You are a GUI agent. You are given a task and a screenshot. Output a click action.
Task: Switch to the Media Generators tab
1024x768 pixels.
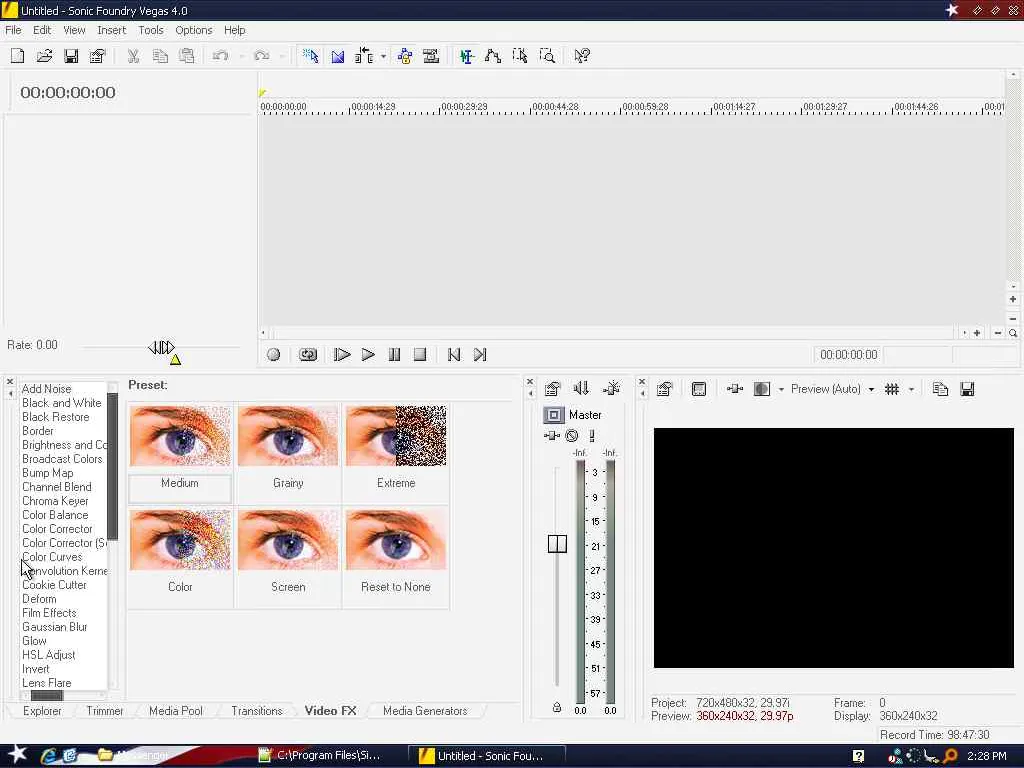coord(425,711)
